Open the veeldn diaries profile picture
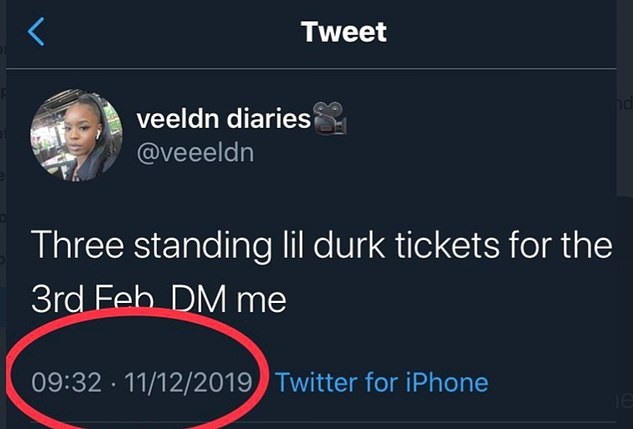 [x=76, y=135]
